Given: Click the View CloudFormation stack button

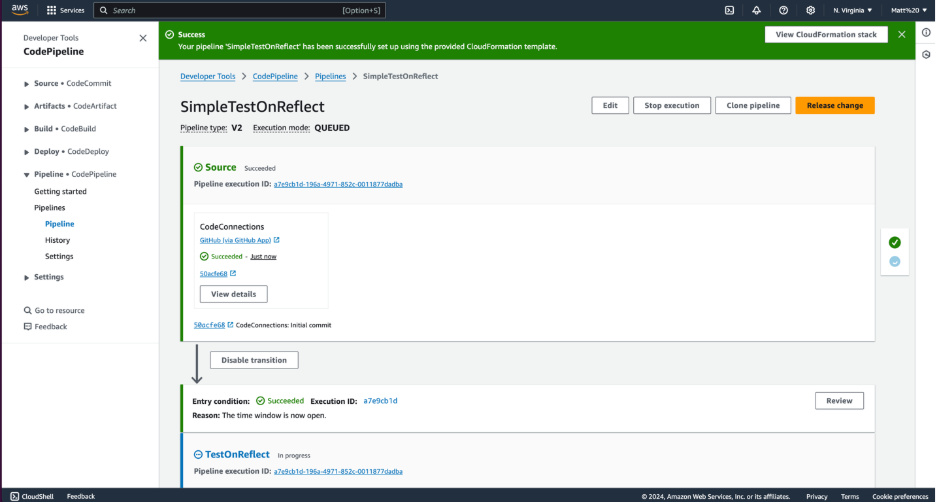Looking at the screenshot, I should 826,35.
